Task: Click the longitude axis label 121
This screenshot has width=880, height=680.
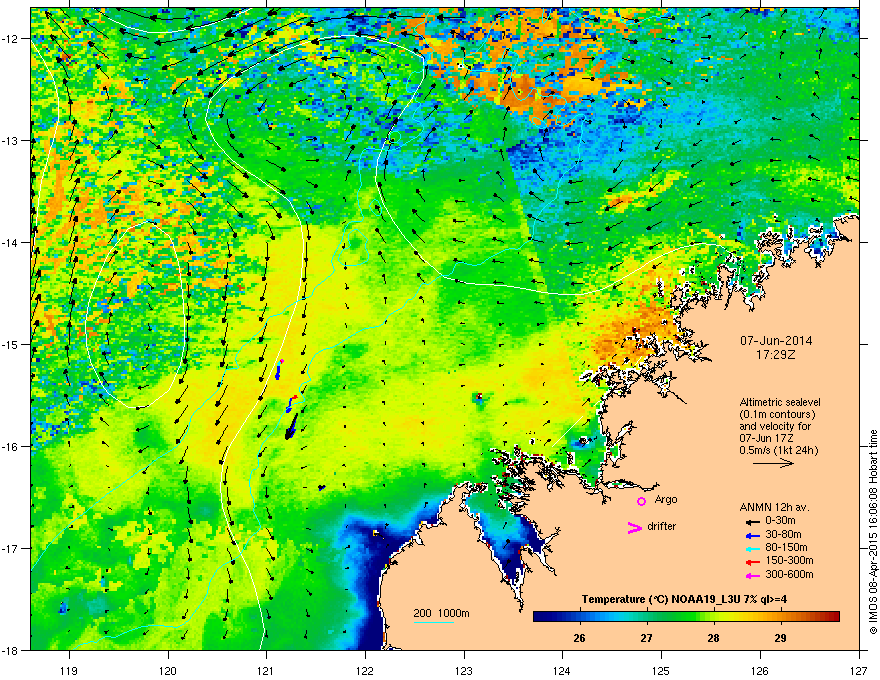Action: 267,671
